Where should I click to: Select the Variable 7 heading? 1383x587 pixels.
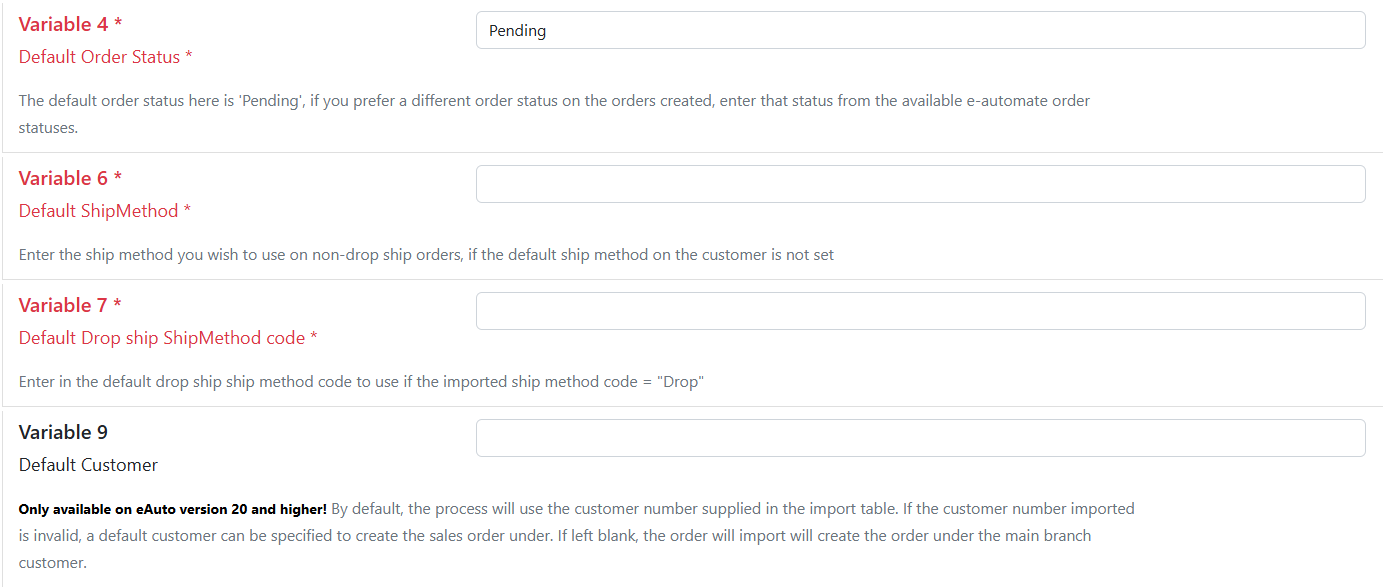point(63,305)
